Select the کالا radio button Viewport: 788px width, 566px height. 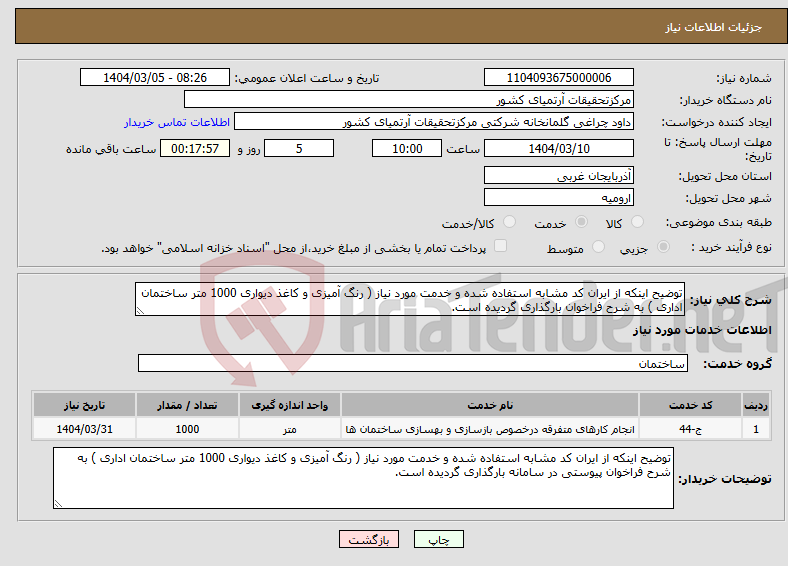coord(637,222)
